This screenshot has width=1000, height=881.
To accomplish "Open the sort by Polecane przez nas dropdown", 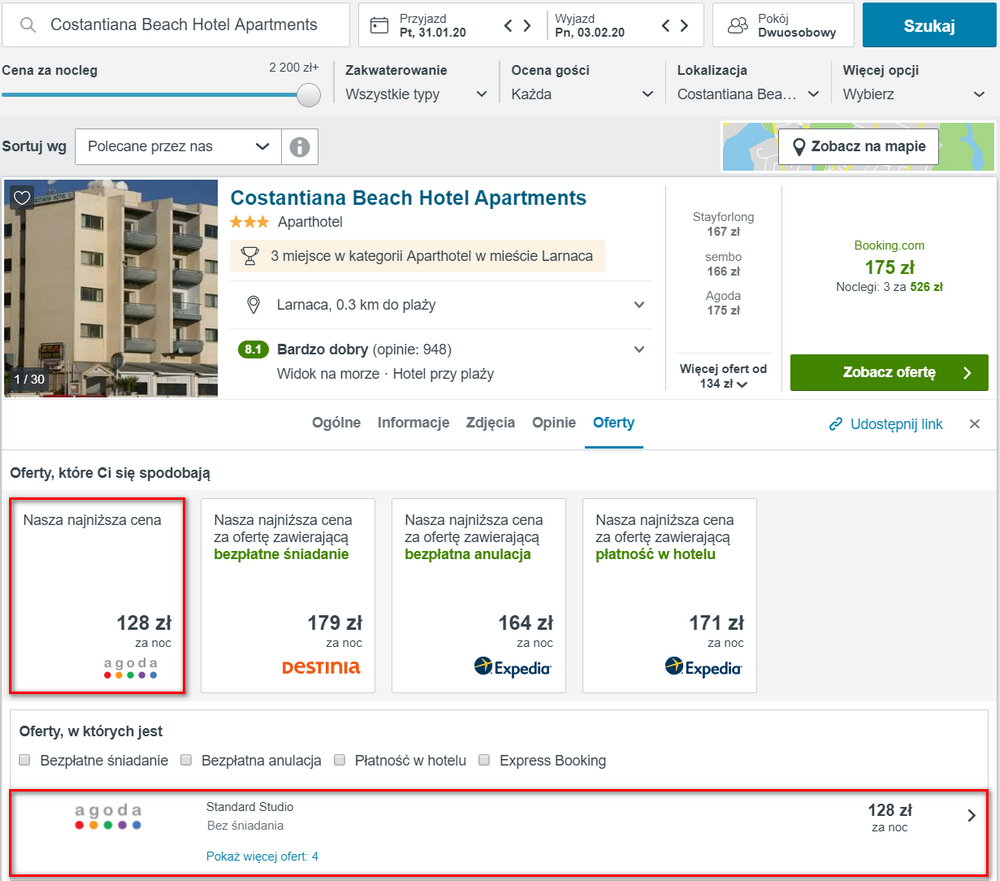I will click(178, 147).
